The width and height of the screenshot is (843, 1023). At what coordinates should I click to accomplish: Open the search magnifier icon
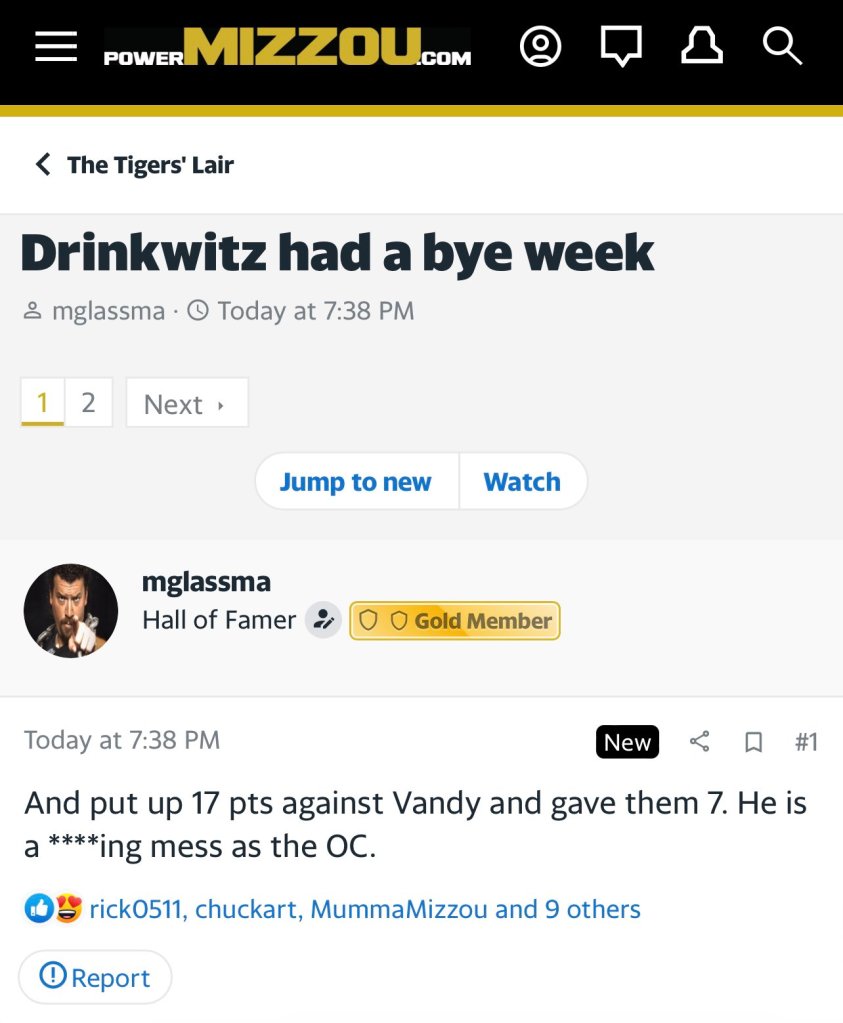(781, 47)
